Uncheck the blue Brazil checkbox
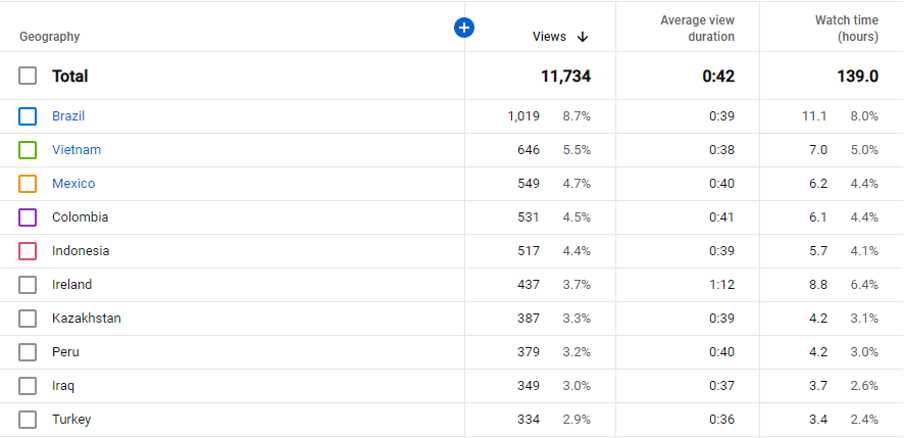Viewport: 904px width, 438px height. click(x=27, y=116)
